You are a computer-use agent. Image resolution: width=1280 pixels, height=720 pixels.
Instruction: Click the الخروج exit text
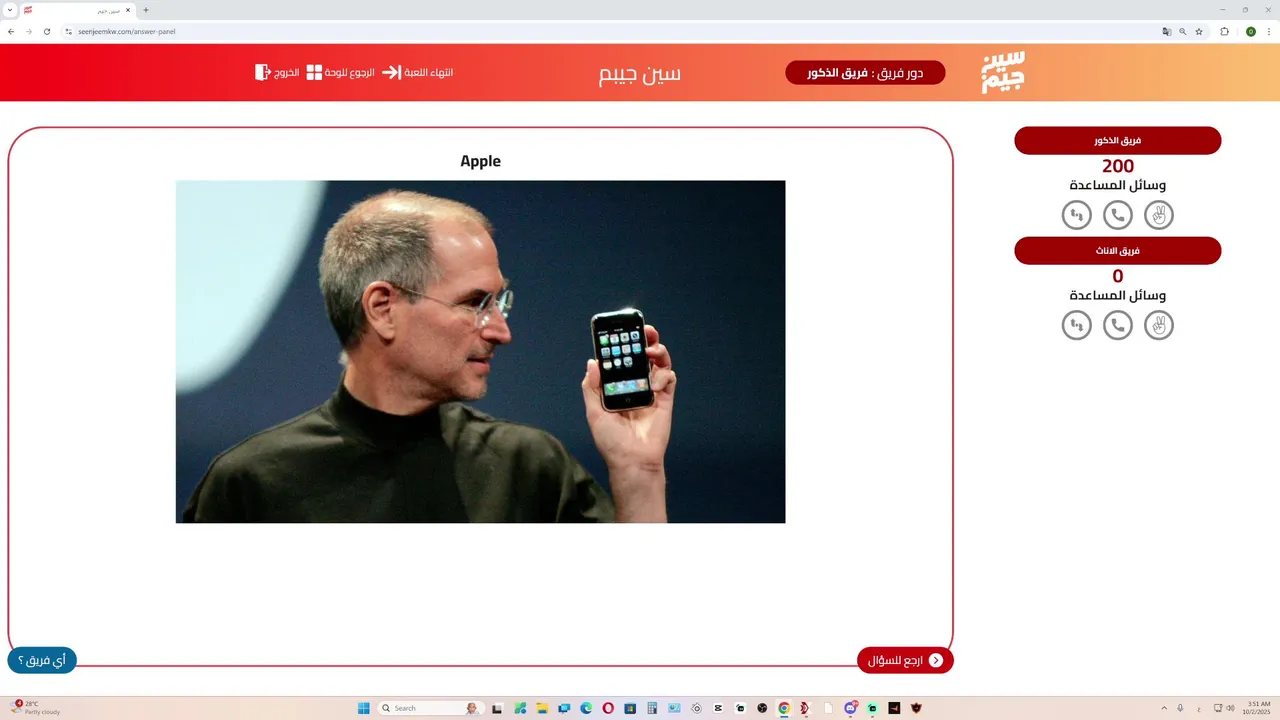click(287, 73)
